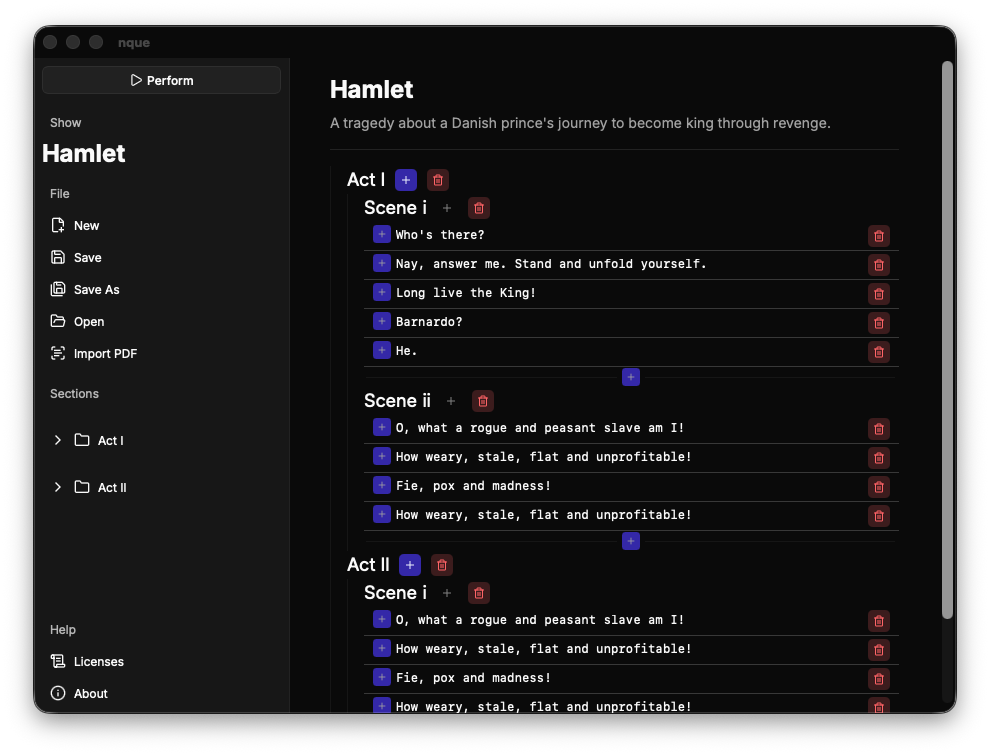This screenshot has height=755, width=990.
Task: Click the tragedy description text
Action: [580, 123]
